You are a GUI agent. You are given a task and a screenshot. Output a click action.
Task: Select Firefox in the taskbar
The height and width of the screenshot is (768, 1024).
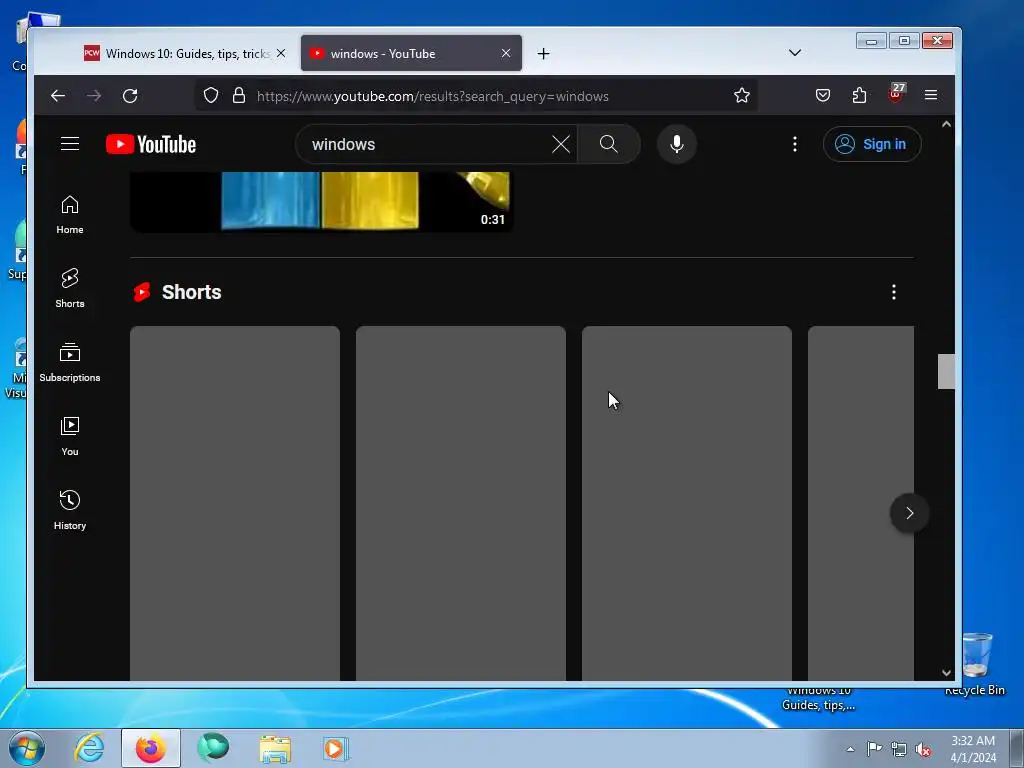[x=151, y=748]
